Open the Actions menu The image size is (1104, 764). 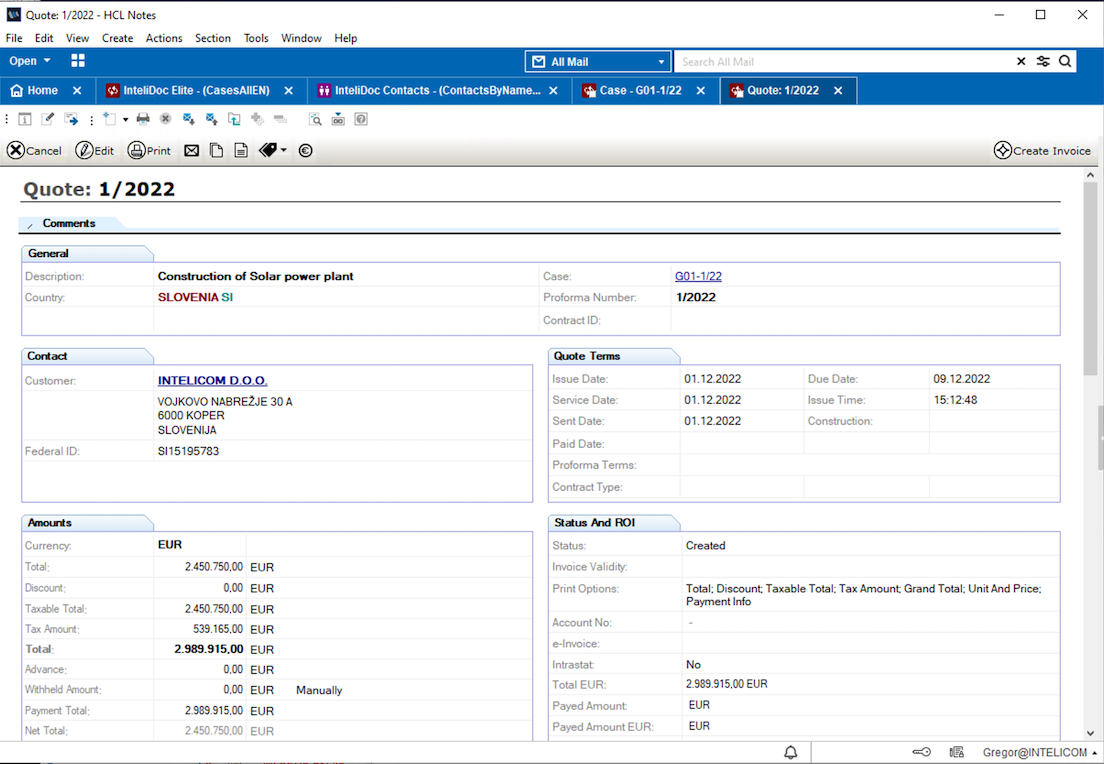(x=164, y=38)
